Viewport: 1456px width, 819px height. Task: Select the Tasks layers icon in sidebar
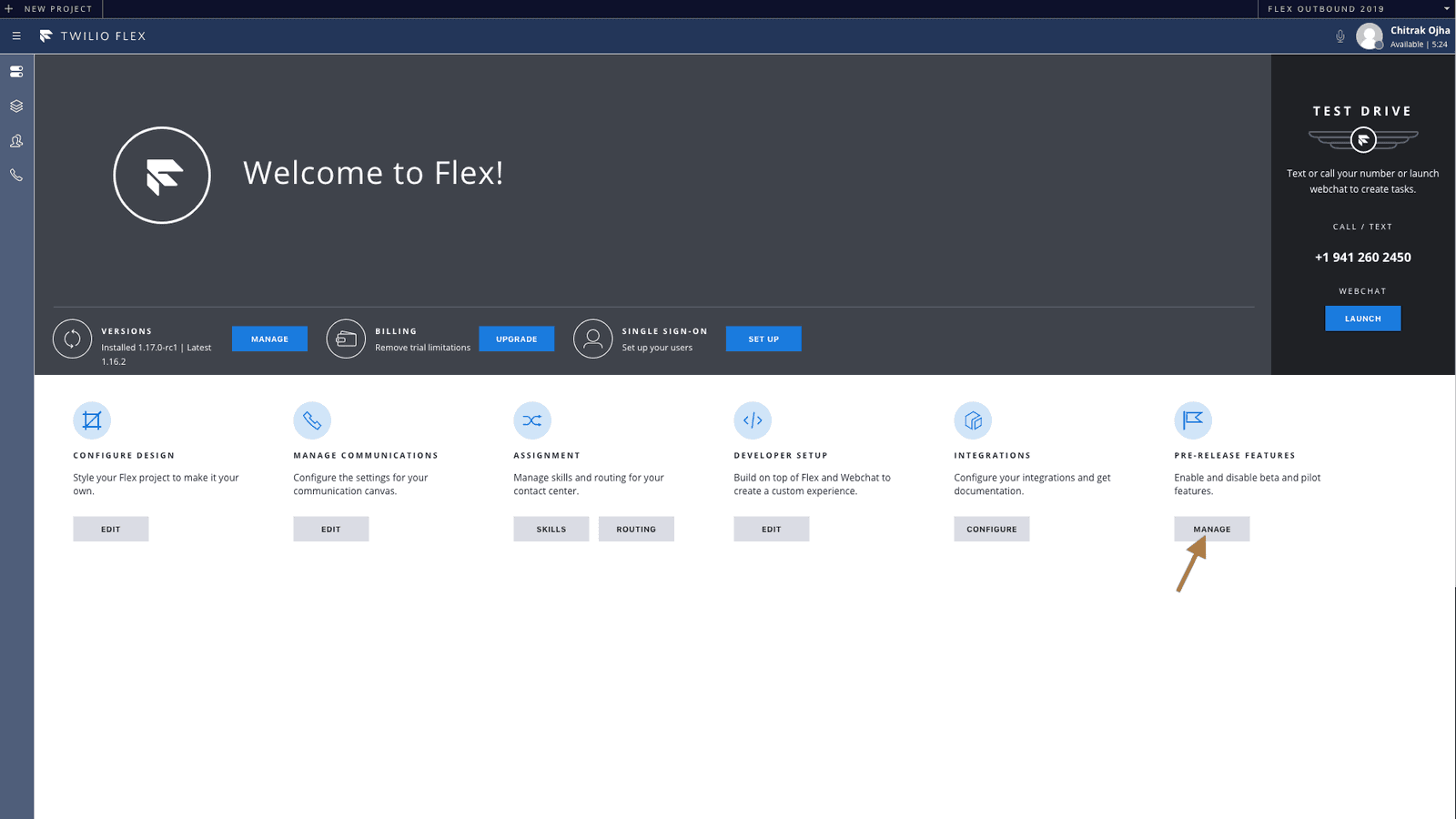click(15, 106)
